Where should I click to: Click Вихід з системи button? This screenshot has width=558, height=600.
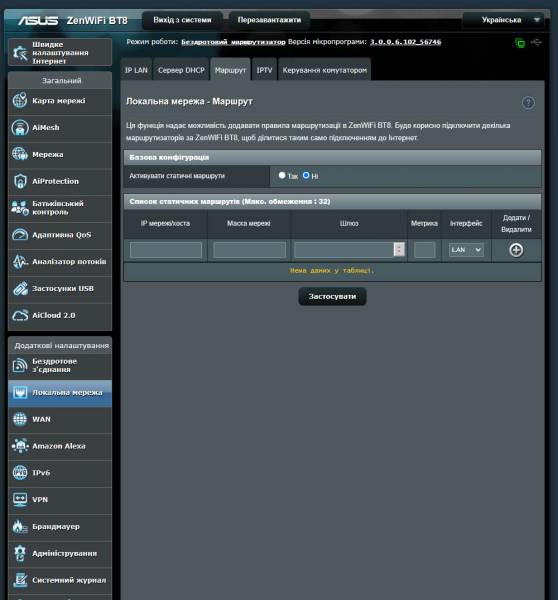[182, 20]
